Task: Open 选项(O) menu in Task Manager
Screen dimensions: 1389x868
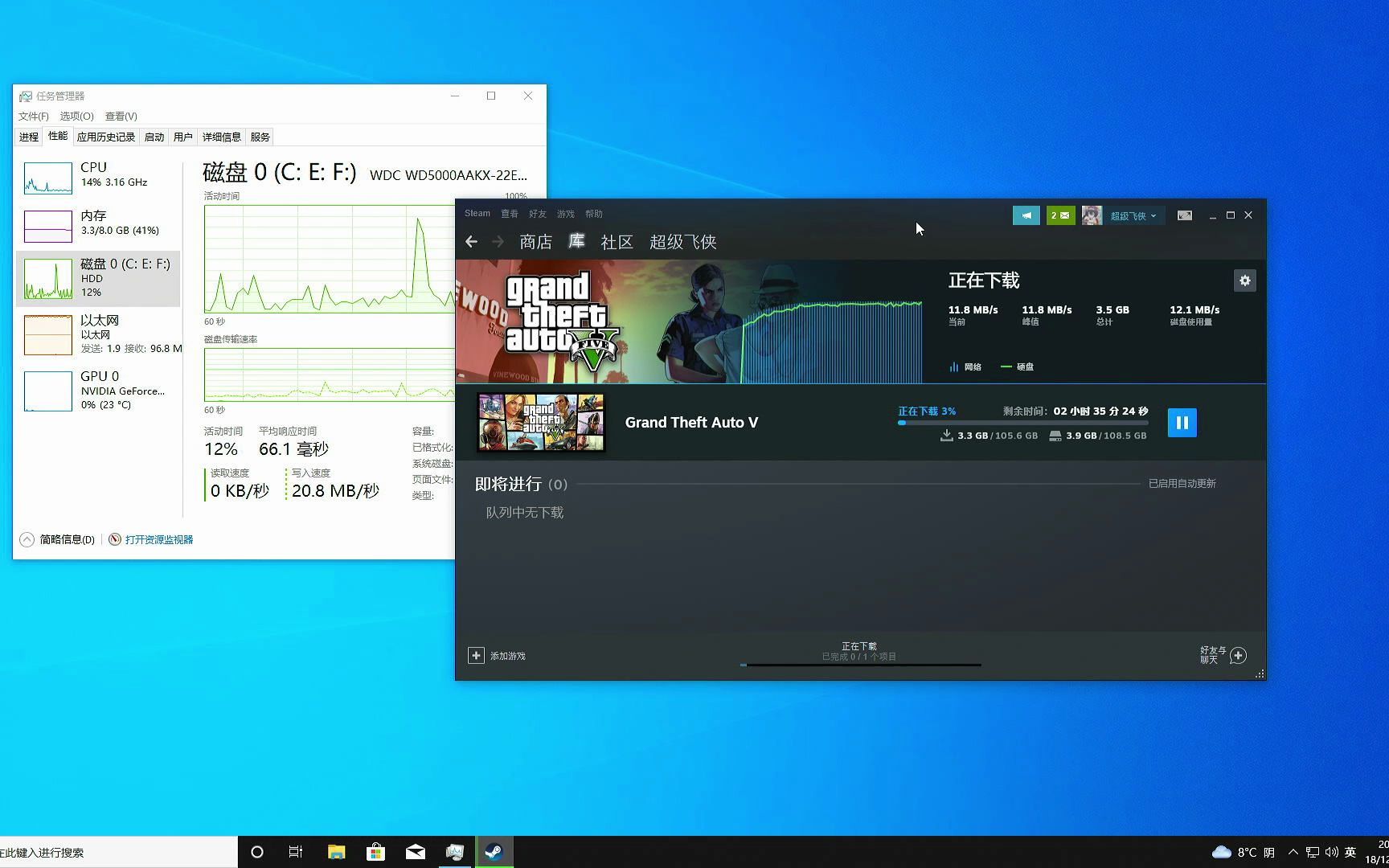Action: 76,116
